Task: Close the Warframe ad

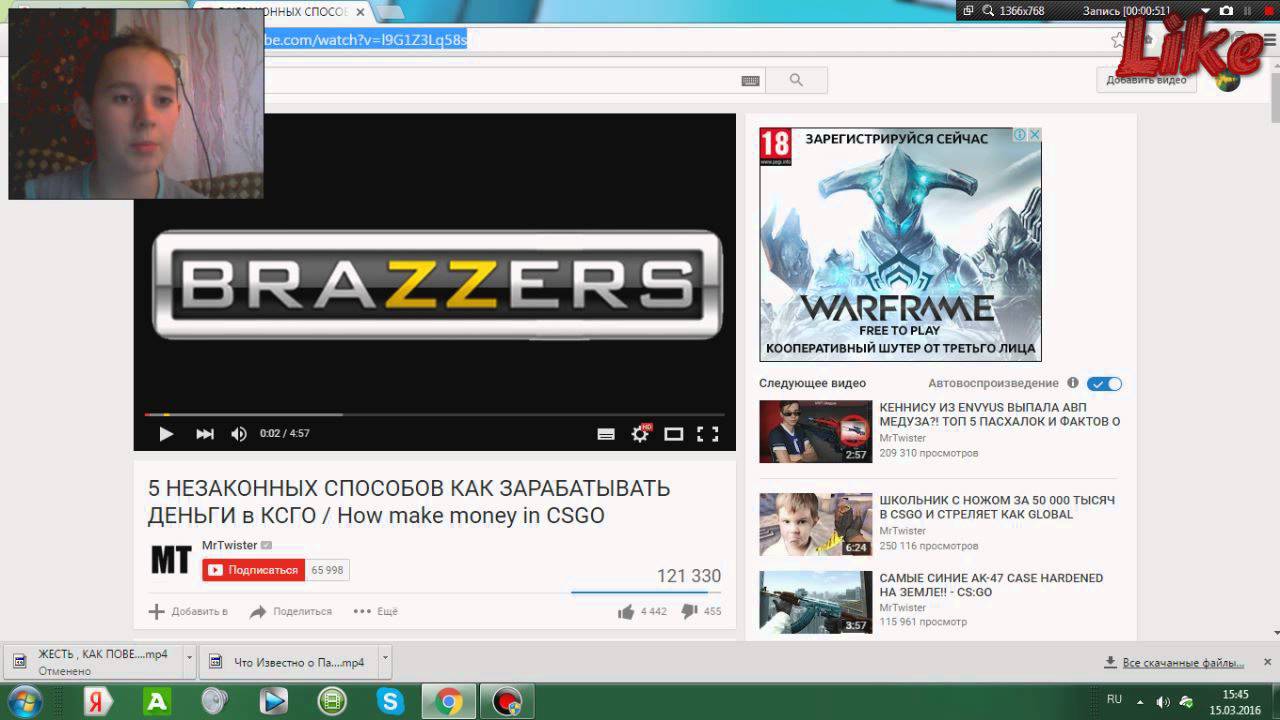Action: point(1035,134)
